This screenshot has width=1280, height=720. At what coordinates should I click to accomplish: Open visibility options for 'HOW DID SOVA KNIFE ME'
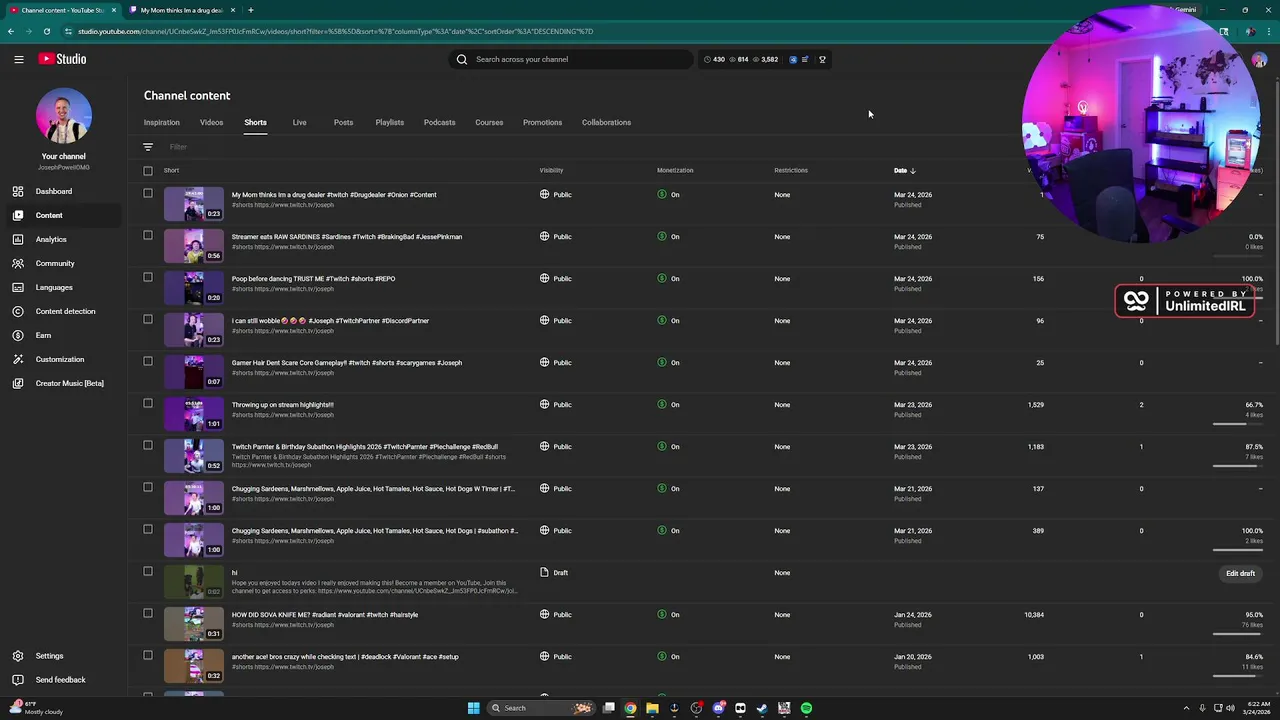[x=556, y=615]
